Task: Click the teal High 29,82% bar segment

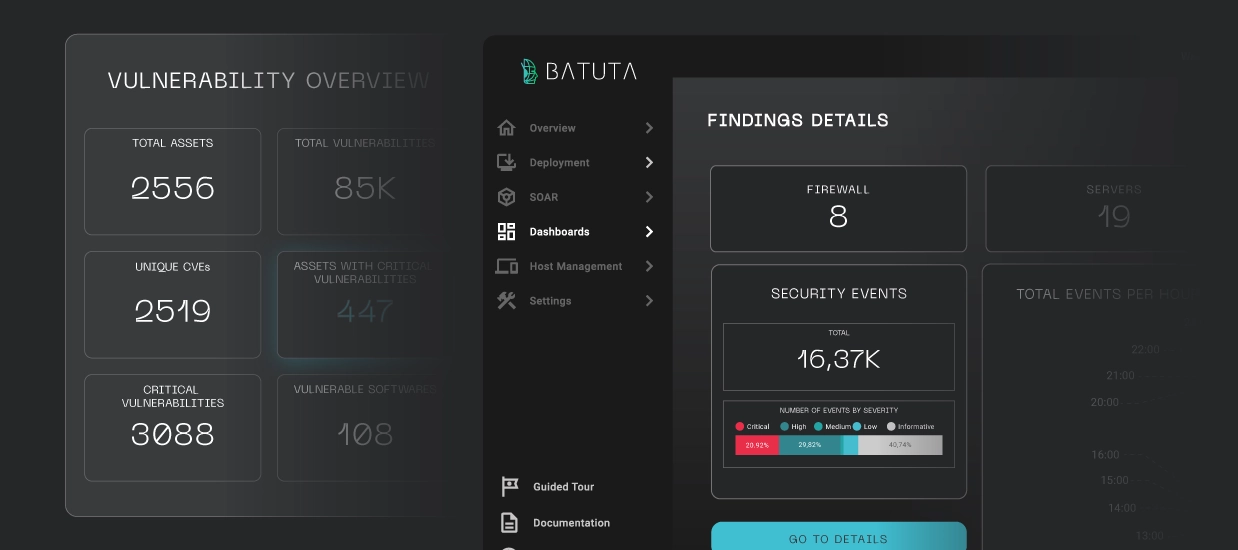Action: (x=810, y=445)
